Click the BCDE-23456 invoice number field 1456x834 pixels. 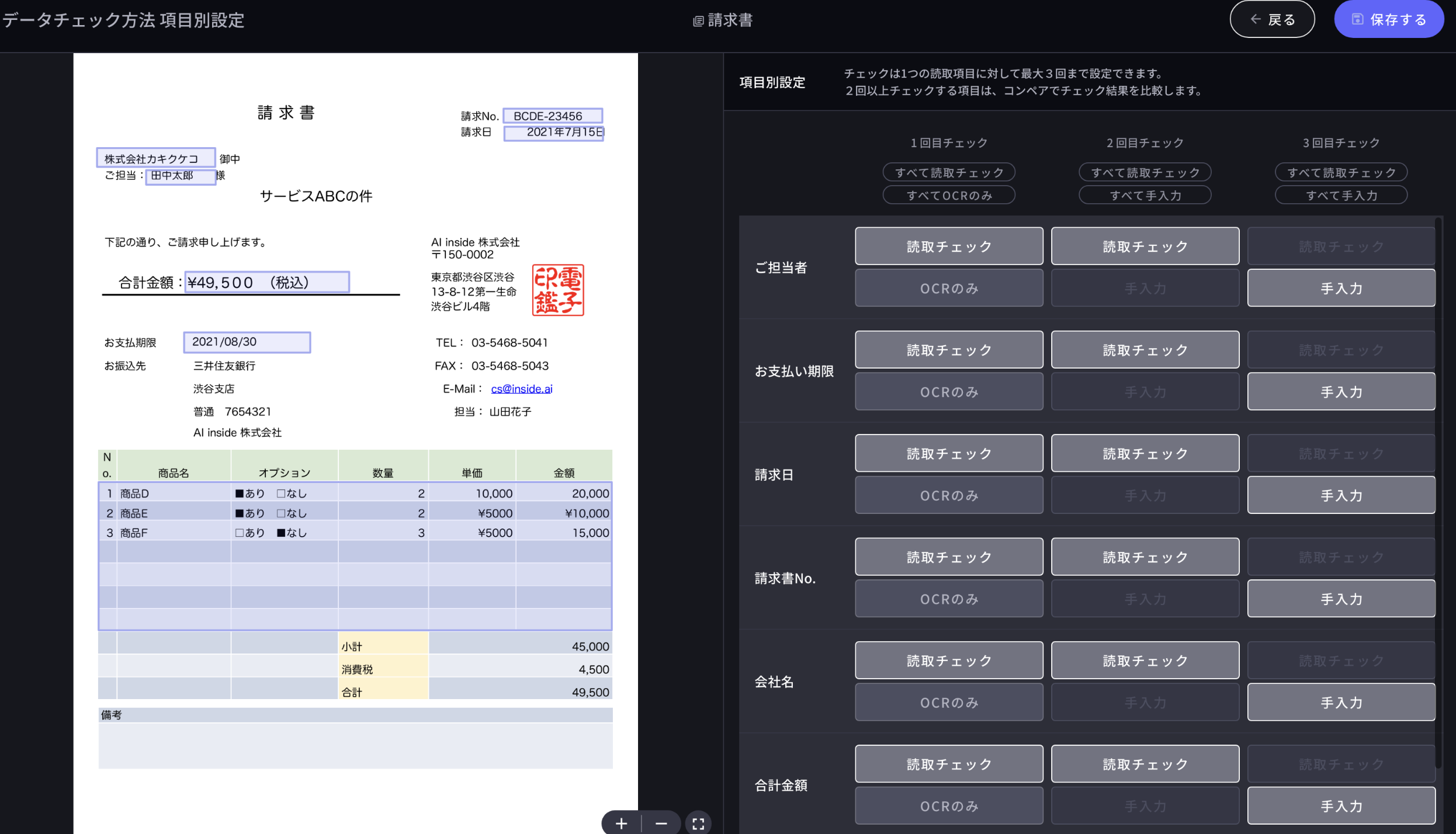click(552, 116)
